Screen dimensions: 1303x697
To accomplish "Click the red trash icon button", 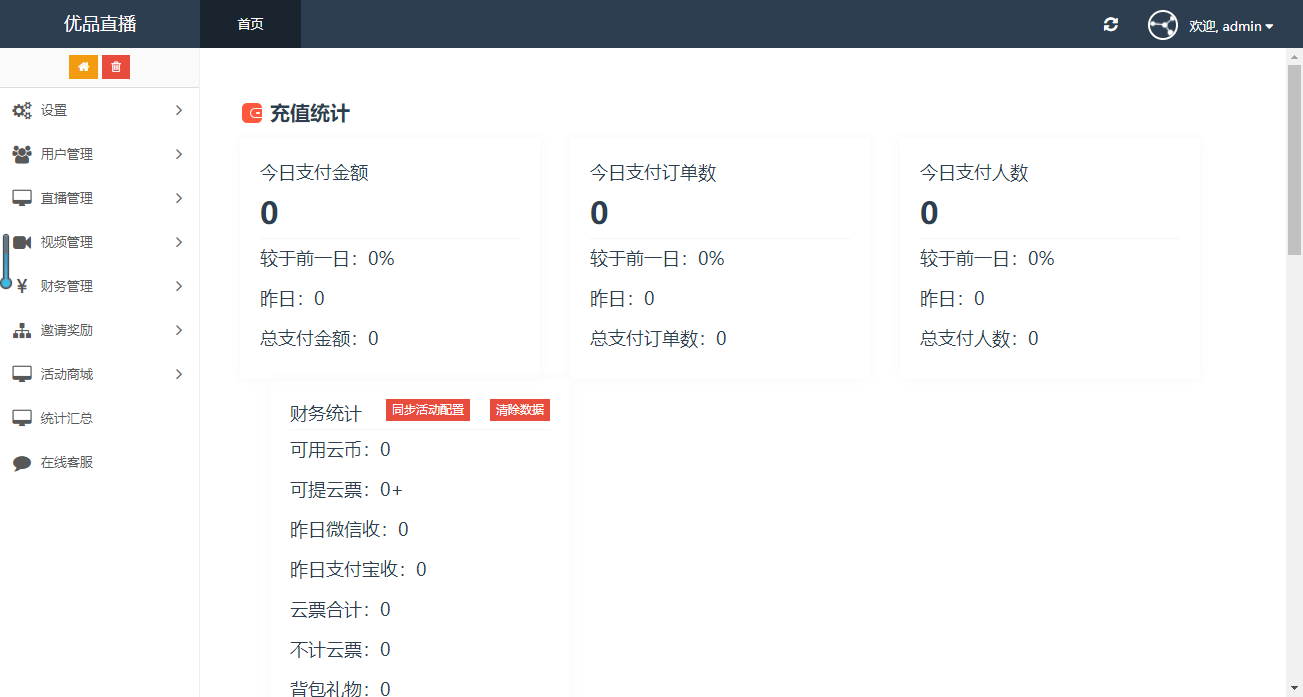I will [116, 67].
